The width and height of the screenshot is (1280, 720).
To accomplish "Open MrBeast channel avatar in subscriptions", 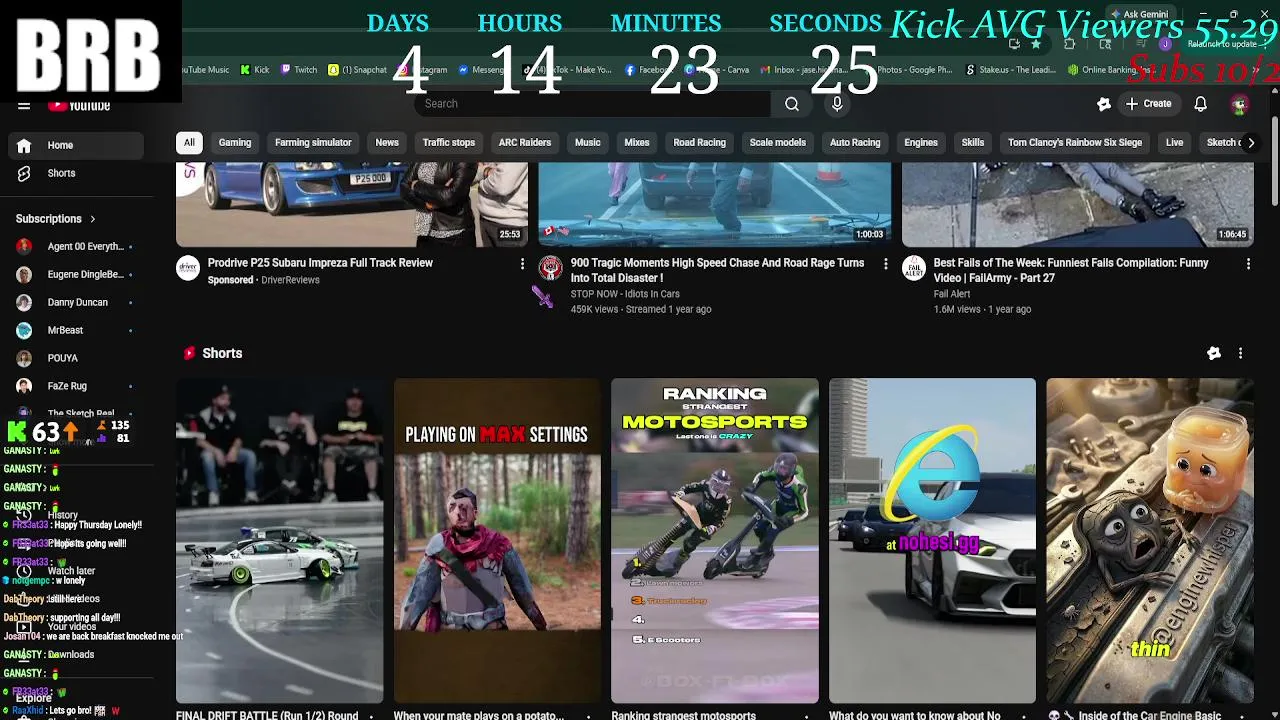I will [x=24, y=330].
